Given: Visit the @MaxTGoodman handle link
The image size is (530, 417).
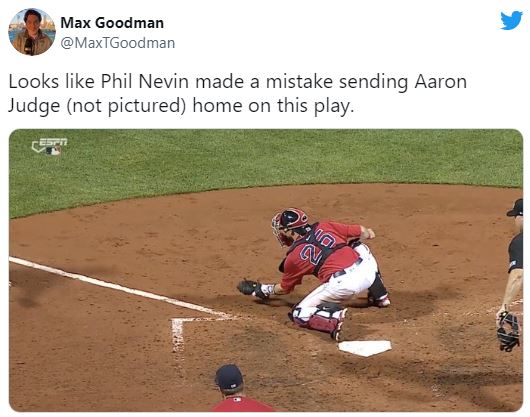Looking at the screenshot, I should pyautogui.click(x=118, y=43).
